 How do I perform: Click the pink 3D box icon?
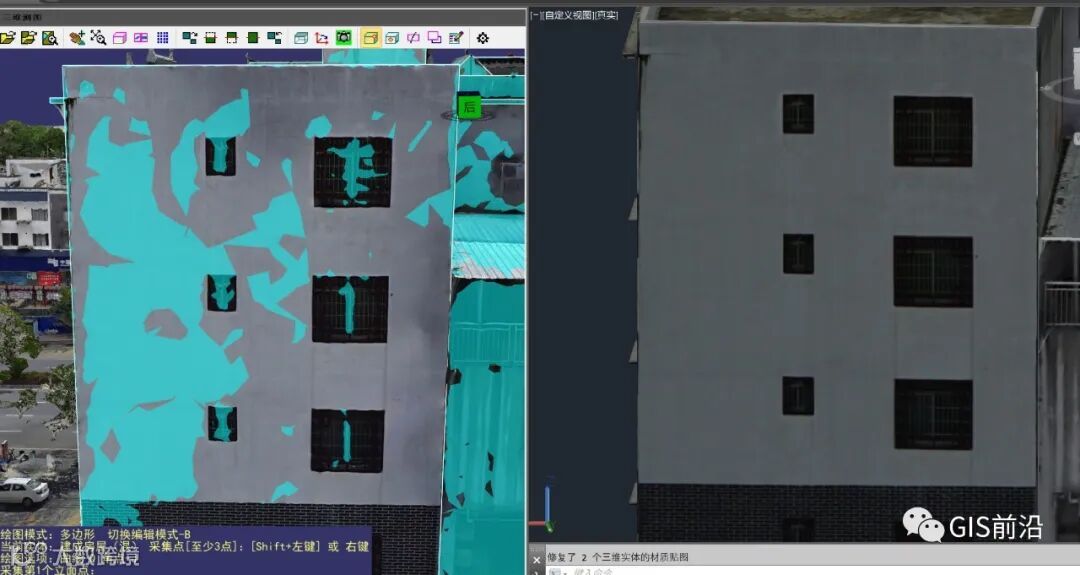(120, 38)
